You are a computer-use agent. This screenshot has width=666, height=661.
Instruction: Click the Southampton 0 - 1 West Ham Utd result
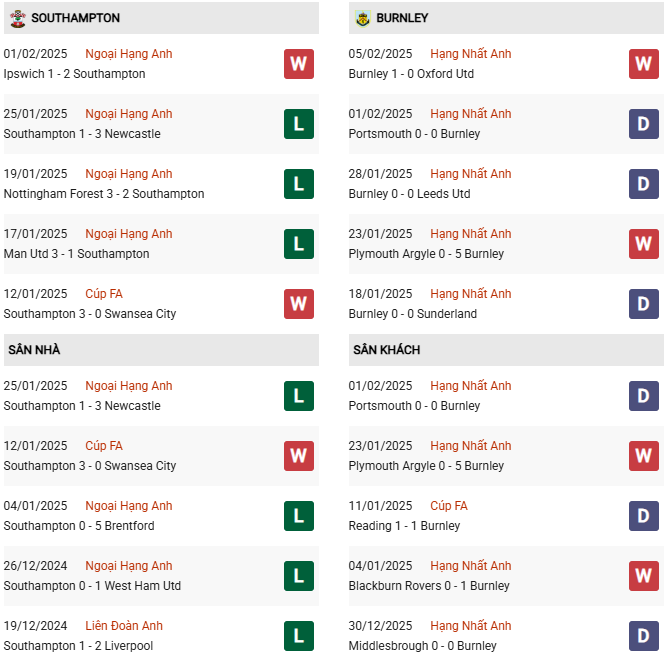pos(92,586)
